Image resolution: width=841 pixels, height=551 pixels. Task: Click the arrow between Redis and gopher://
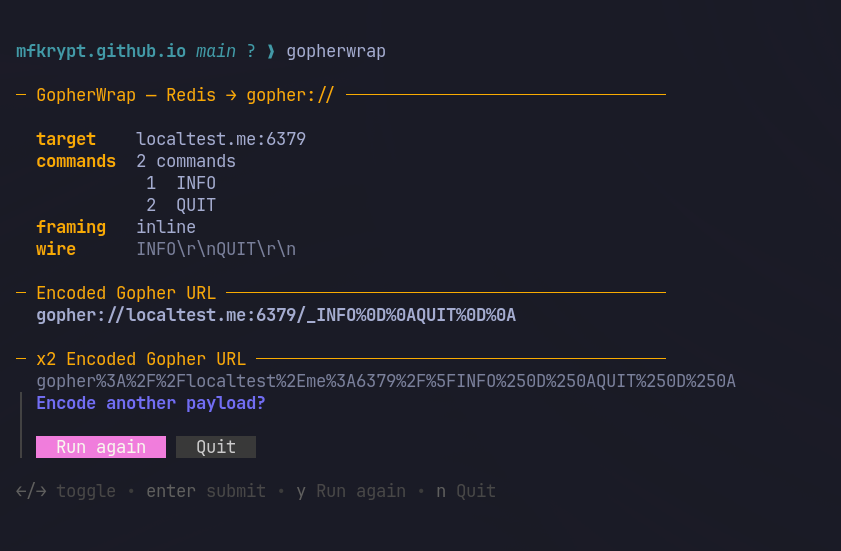click(x=231, y=95)
